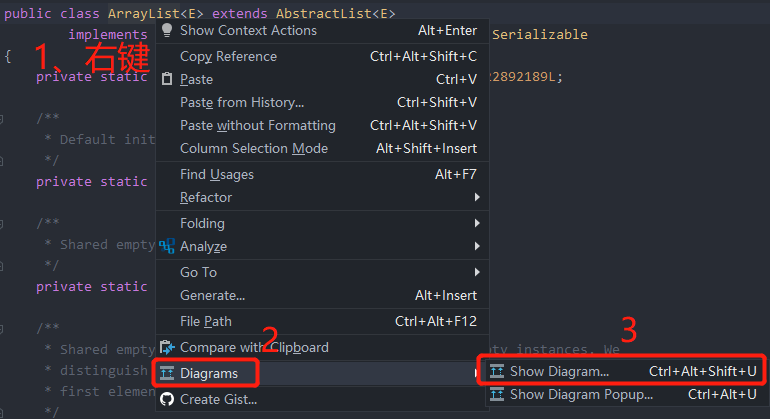Open the Go To submenu
This screenshot has width=770, height=419.
(322, 272)
